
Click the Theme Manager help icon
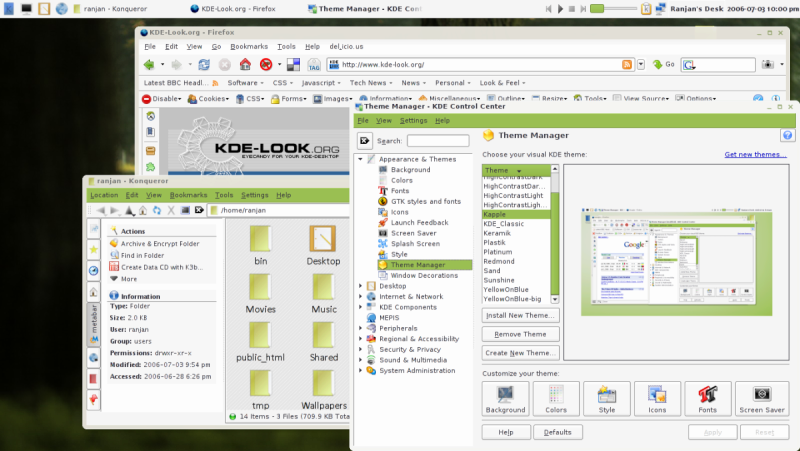787,135
